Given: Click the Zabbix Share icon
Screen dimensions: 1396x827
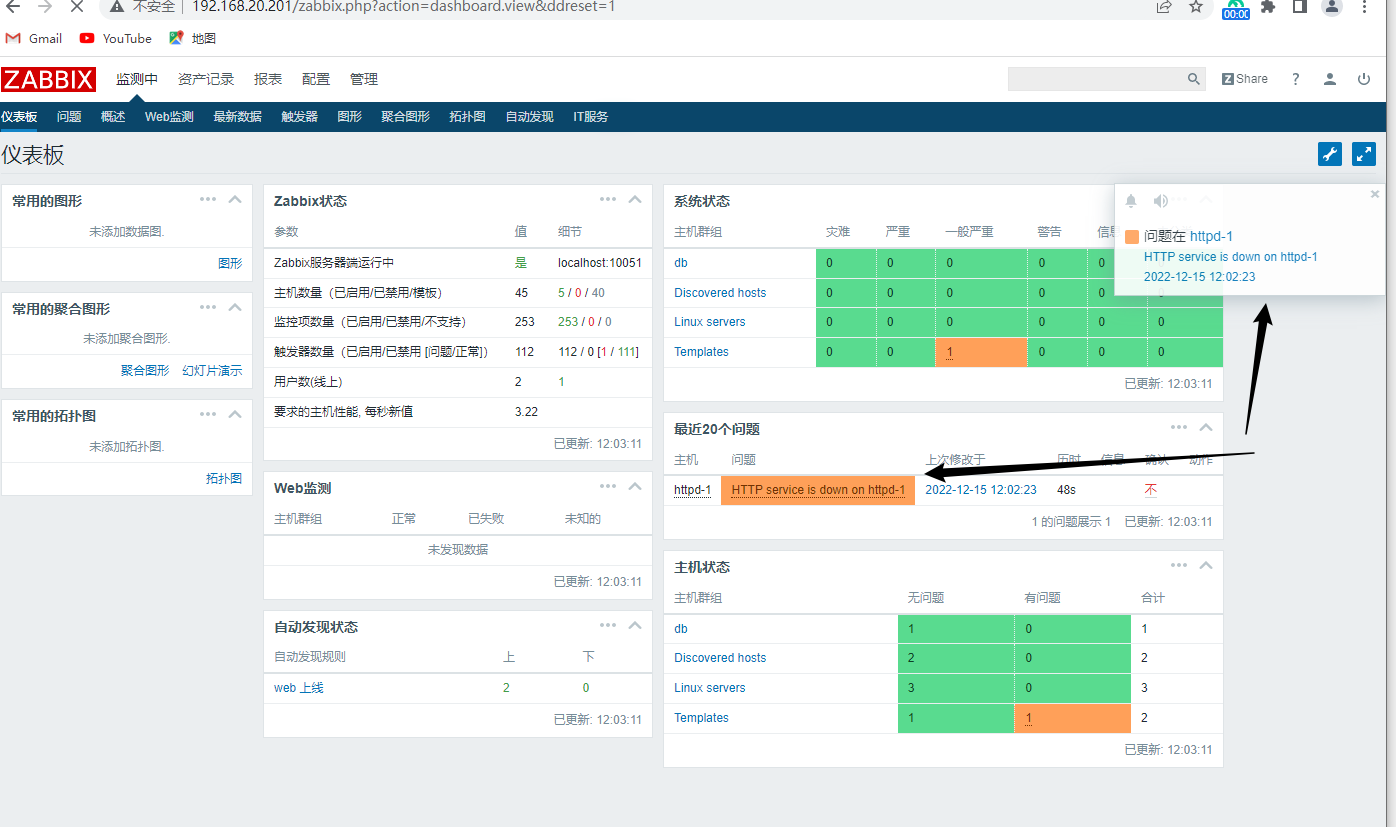Looking at the screenshot, I should (1245, 79).
